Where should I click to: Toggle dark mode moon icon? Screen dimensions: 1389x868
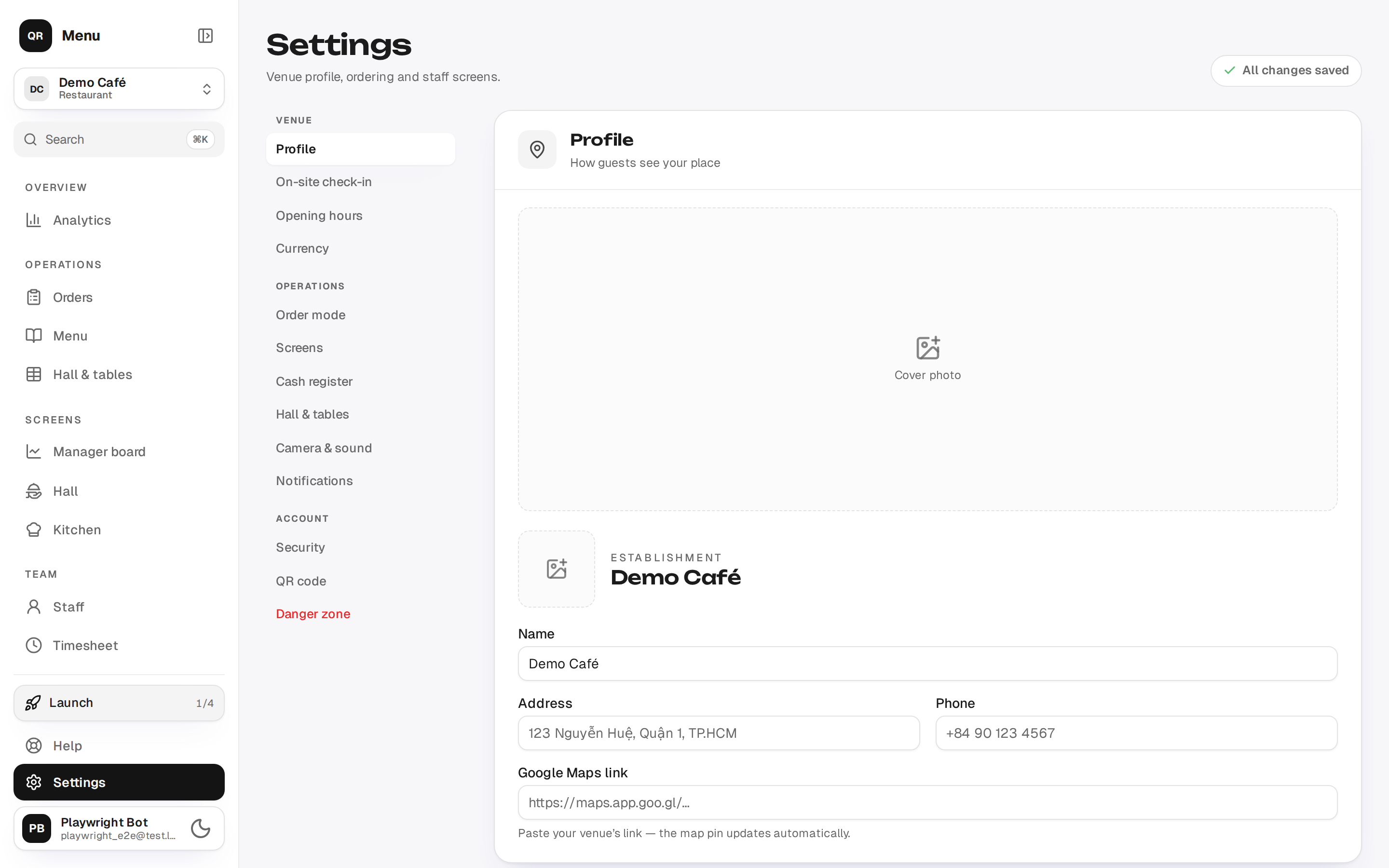click(x=200, y=828)
